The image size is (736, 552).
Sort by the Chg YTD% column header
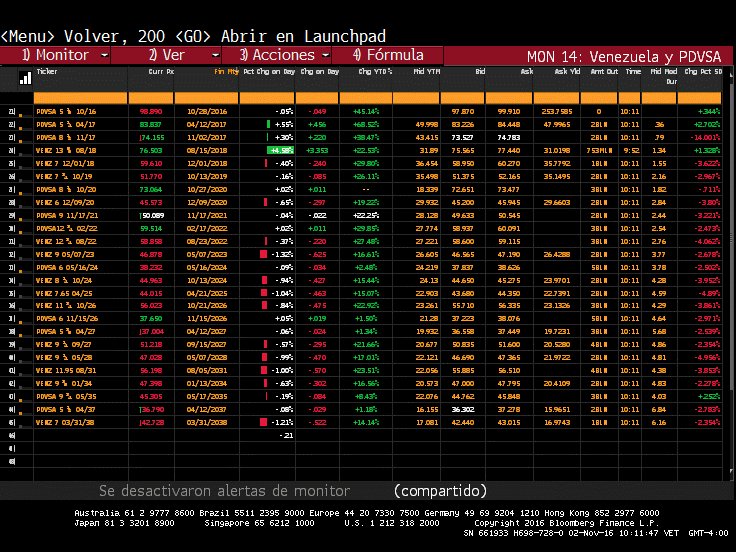point(375,71)
